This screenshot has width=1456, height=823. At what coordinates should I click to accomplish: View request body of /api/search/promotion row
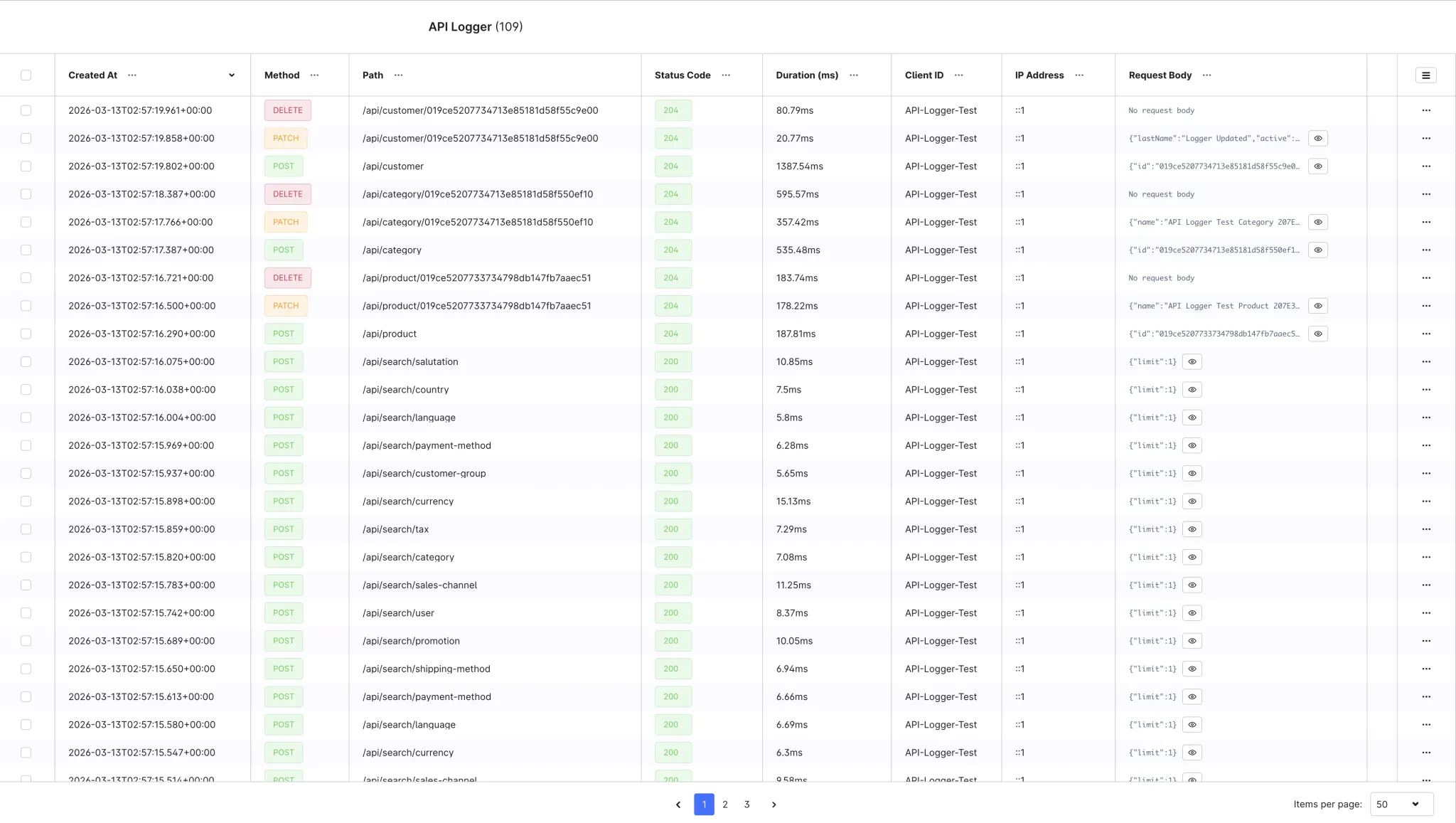click(x=1192, y=641)
